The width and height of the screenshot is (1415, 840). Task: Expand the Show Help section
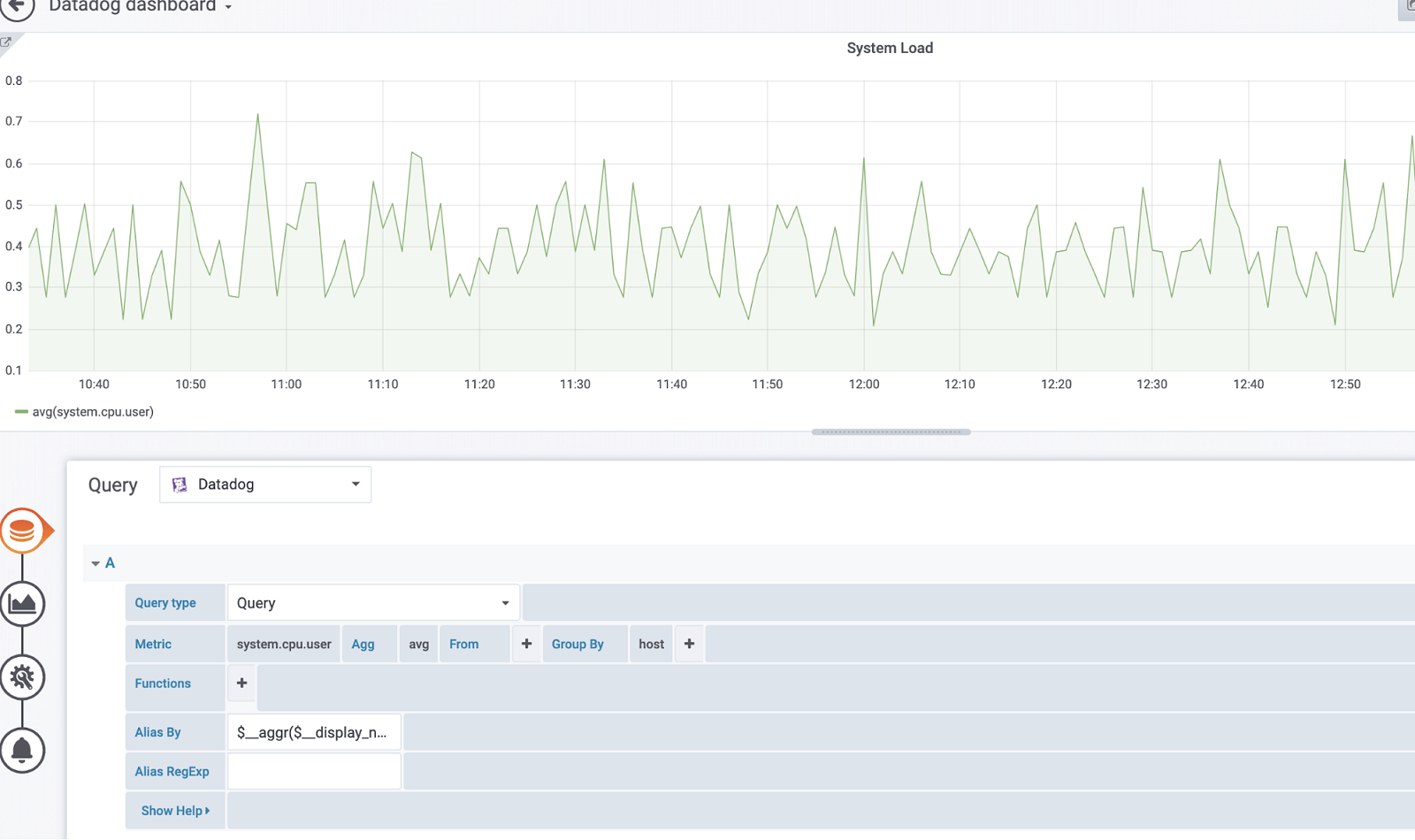[x=174, y=810]
